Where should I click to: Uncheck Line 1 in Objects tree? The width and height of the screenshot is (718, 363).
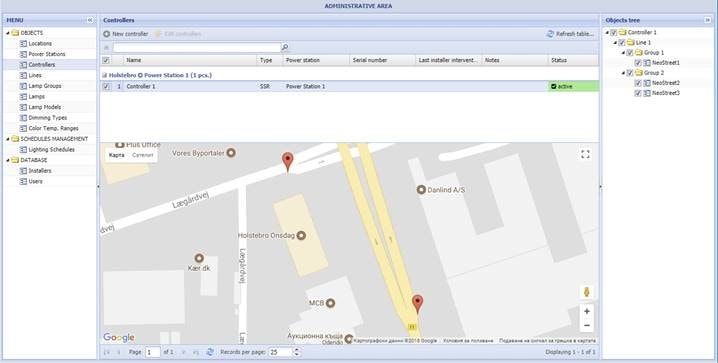click(621, 43)
